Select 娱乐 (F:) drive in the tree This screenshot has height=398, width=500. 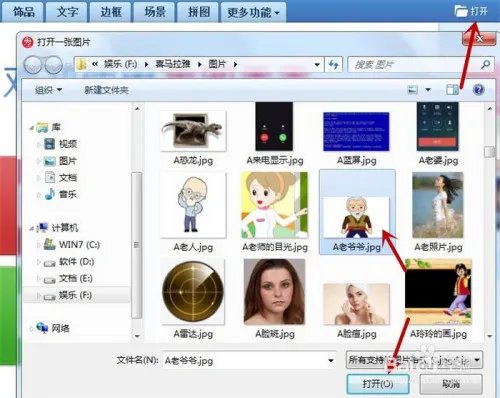(67, 295)
